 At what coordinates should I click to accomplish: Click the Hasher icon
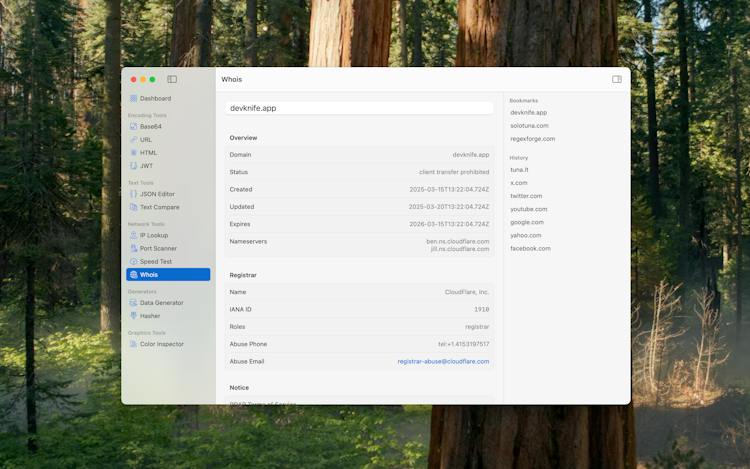coord(133,316)
